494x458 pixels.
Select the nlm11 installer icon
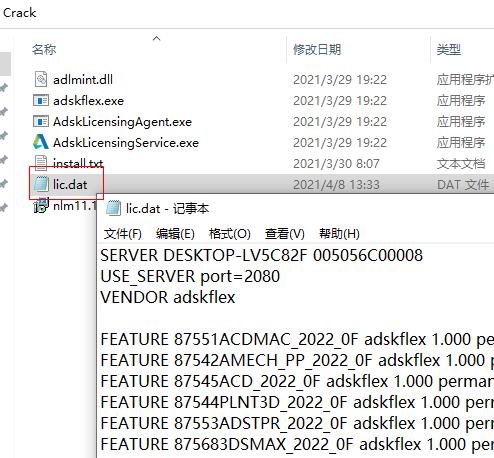41,205
